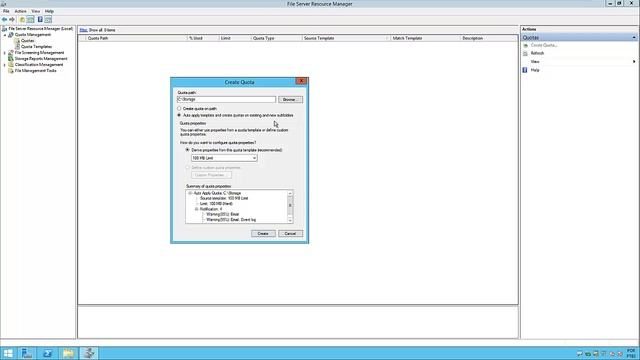
Task: Click the Create Quota icon in Actions pane
Action: click(x=525, y=45)
